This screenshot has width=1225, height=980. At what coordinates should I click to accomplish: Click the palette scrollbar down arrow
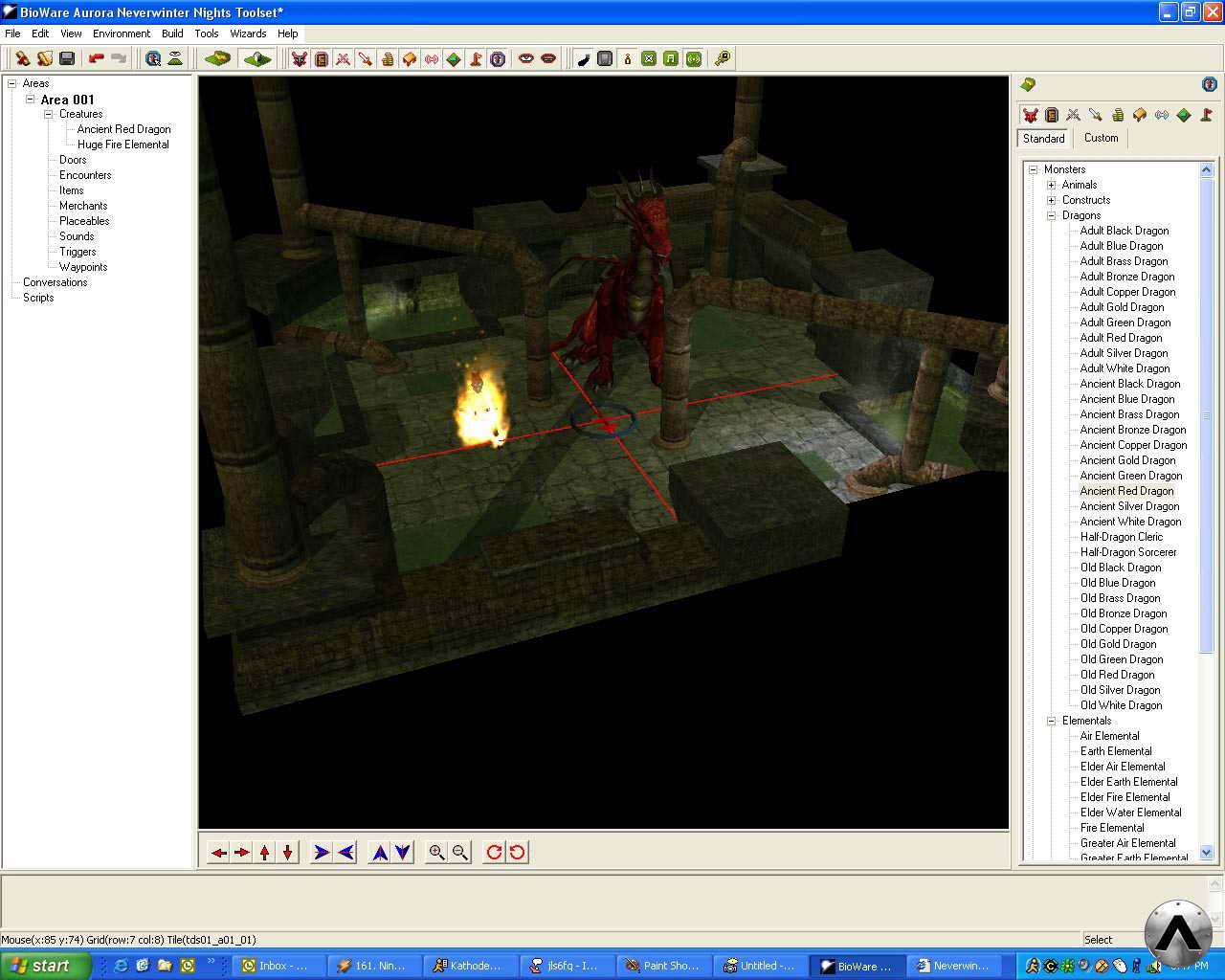(x=1206, y=852)
